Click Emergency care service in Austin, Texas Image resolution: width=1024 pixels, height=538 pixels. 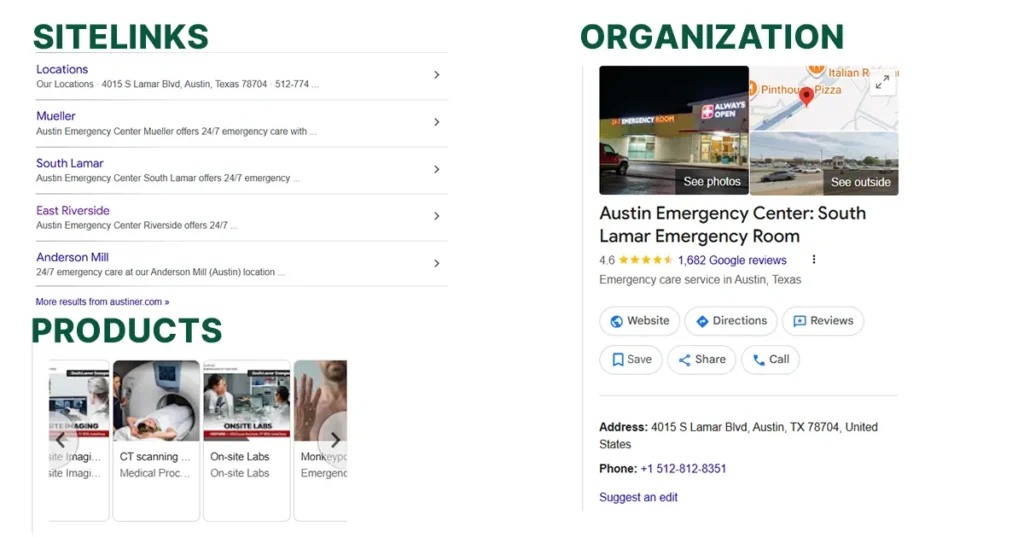700,279
